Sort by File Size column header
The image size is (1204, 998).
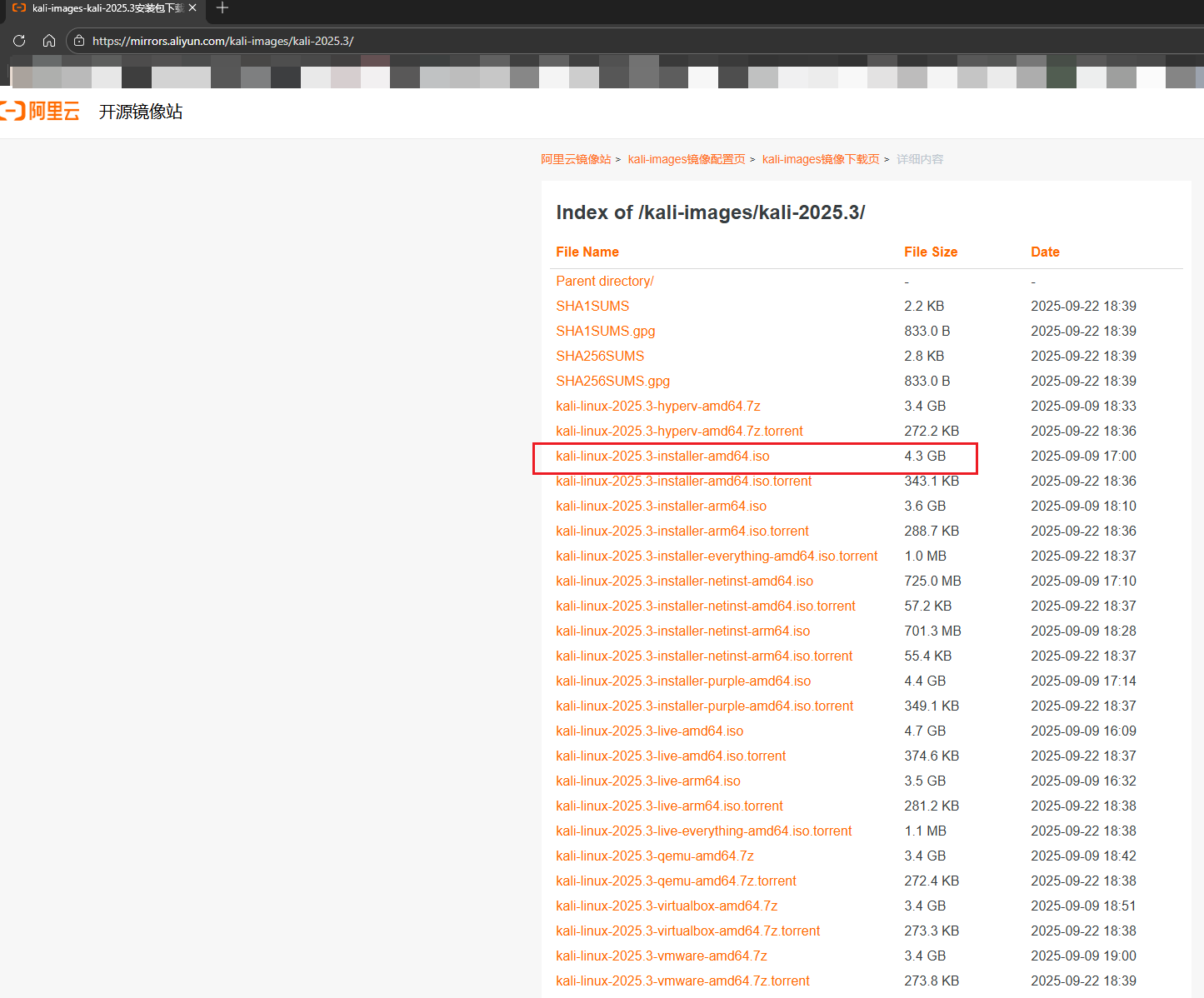coord(931,252)
